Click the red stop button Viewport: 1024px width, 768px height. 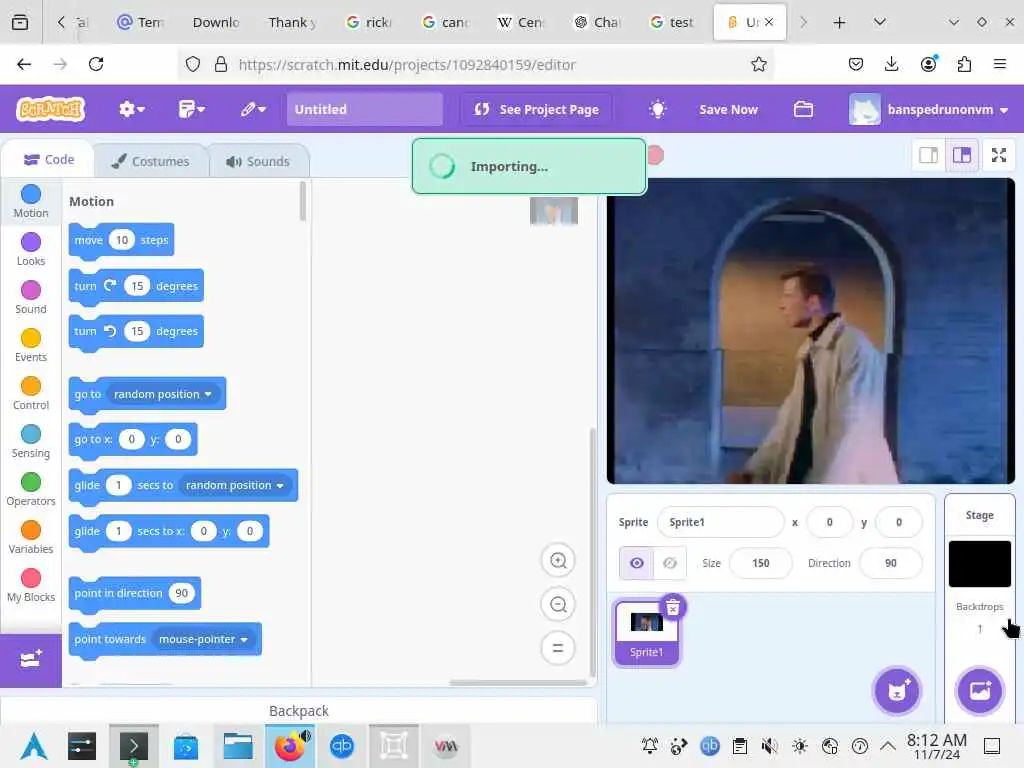[656, 155]
